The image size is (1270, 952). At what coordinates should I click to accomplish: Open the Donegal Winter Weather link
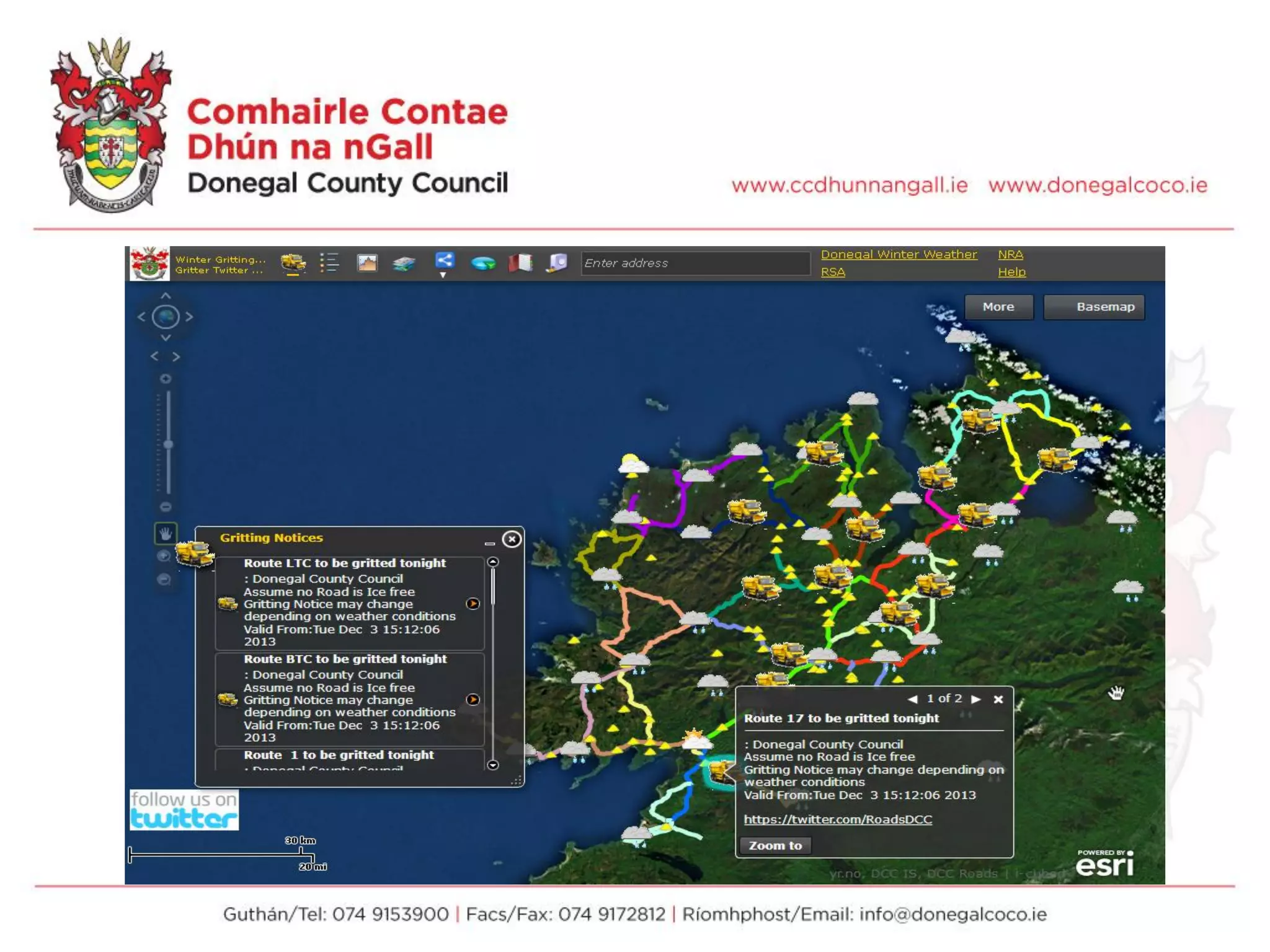pos(899,255)
